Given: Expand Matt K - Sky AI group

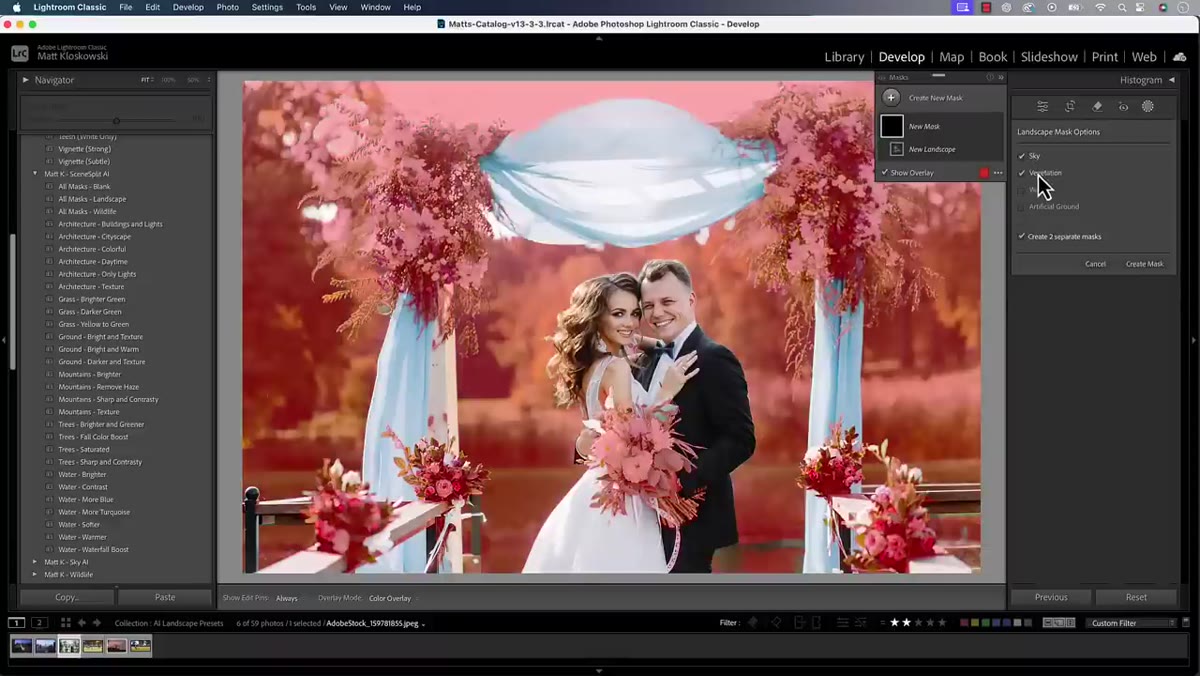Looking at the screenshot, I should [x=35, y=562].
